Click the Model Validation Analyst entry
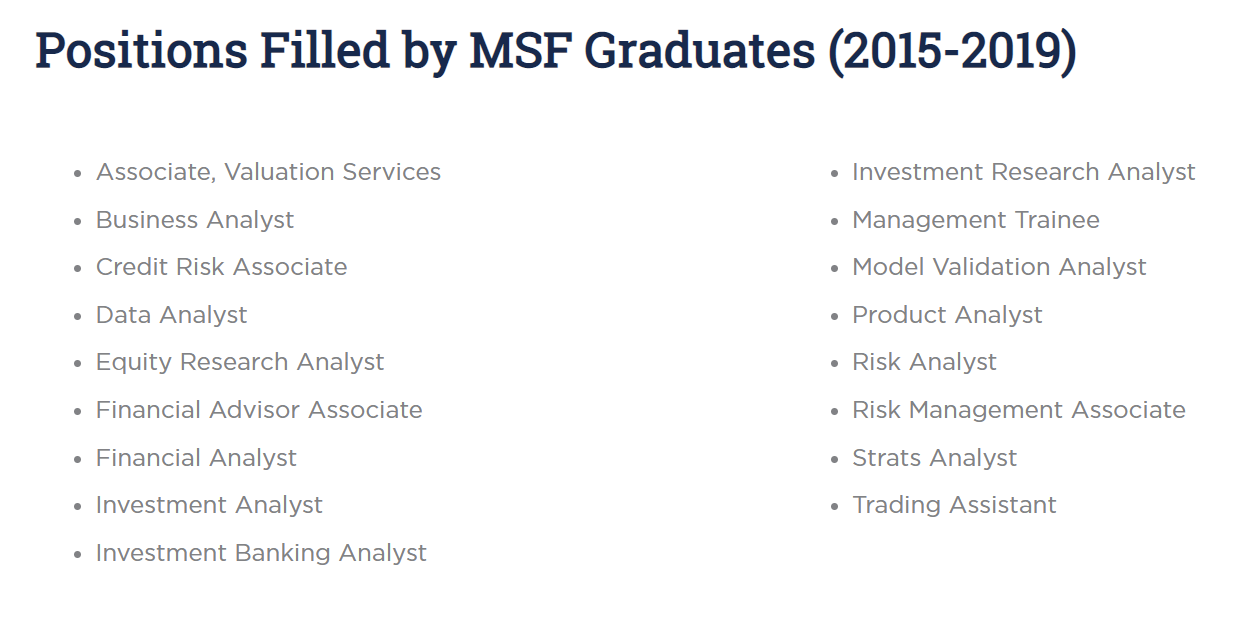1236x621 pixels. click(x=999, y=267)
